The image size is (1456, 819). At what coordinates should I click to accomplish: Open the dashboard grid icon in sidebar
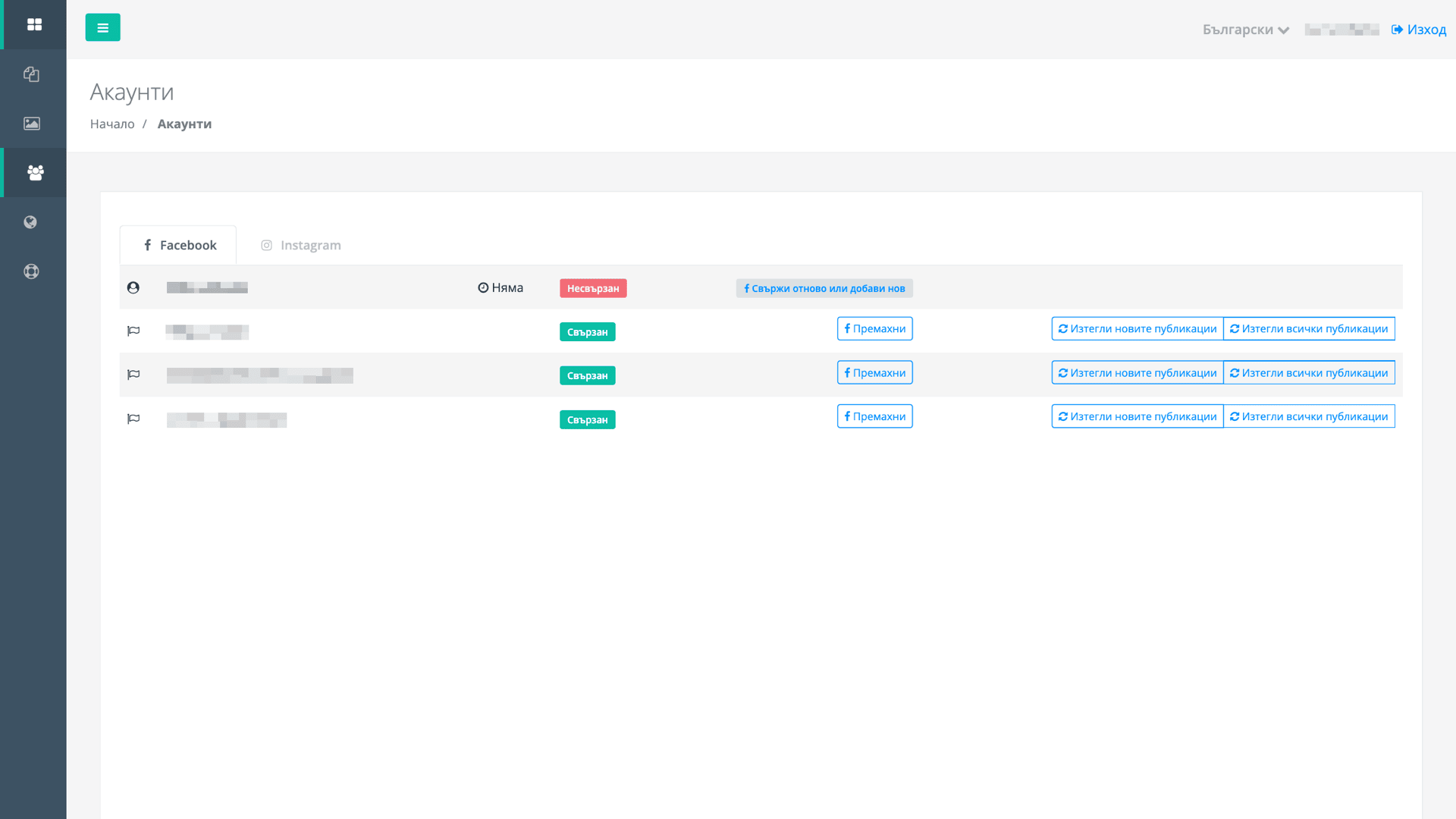tap(34, 24)
